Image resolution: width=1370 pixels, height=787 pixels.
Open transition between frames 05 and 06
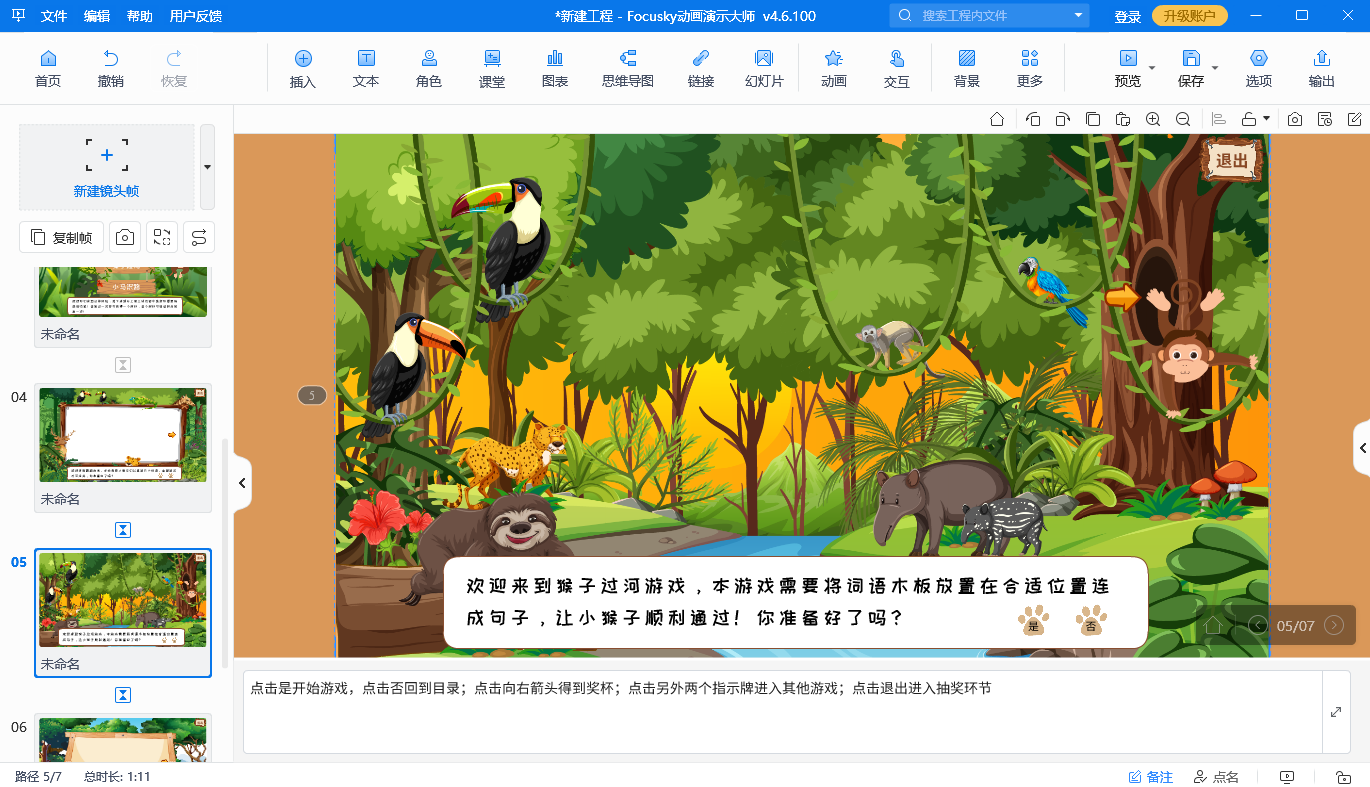(123, 694)
